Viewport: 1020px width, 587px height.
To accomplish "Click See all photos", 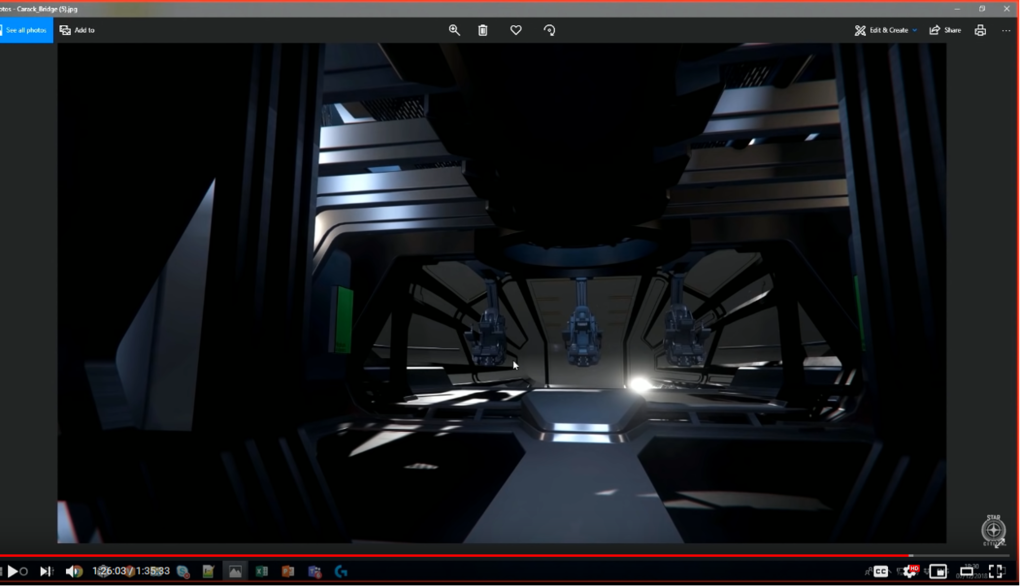I will click(26, 30).
